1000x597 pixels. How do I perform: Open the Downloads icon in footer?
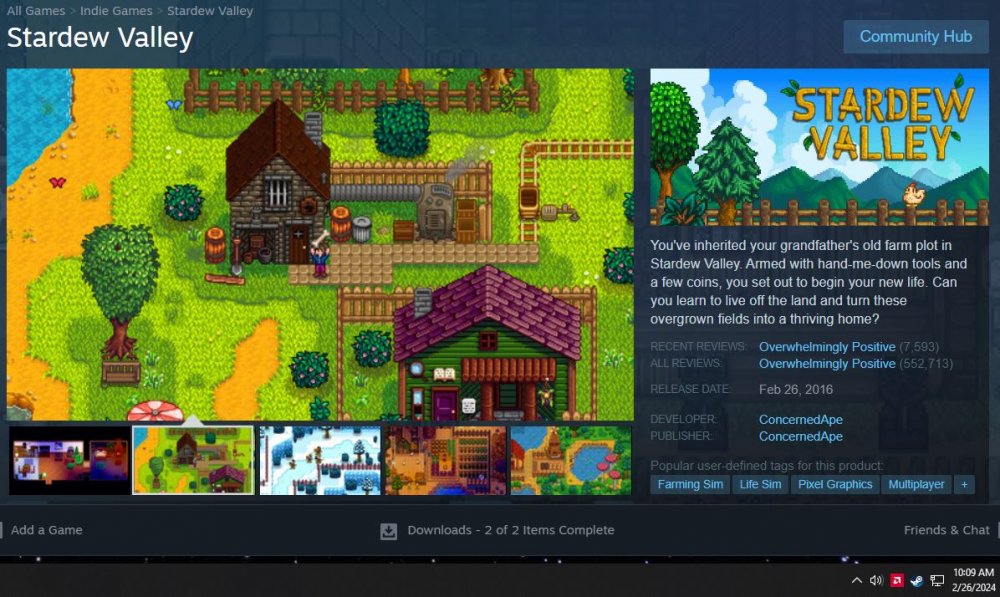388,531
